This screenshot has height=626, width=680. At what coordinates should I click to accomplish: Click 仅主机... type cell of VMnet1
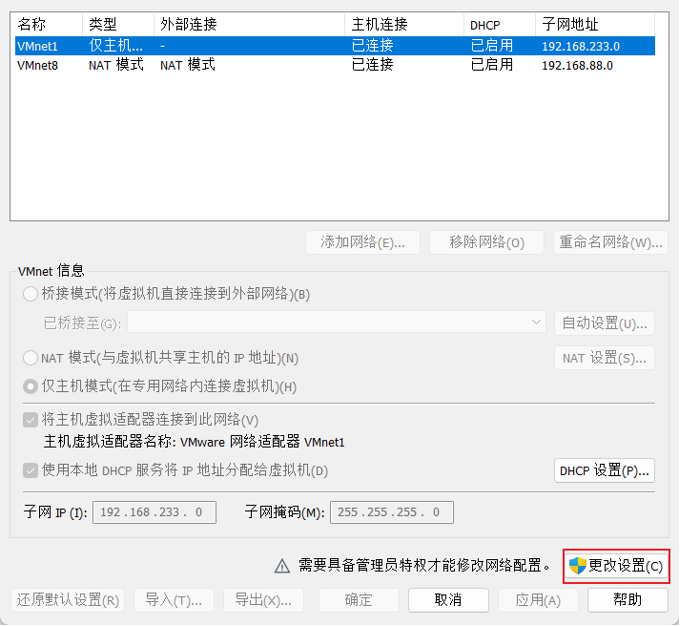pyautogui.click(x=116, y=46)
